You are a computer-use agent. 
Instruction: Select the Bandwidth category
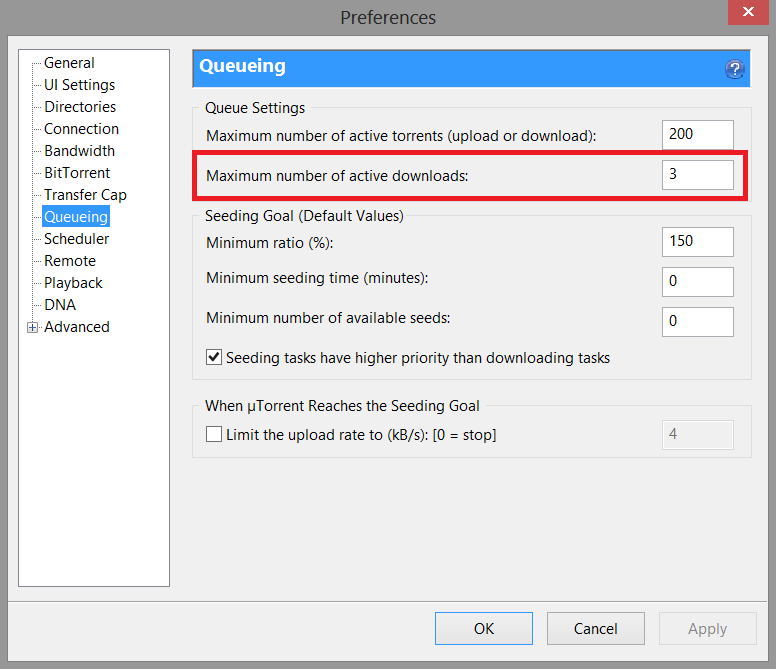click(79, 151)
